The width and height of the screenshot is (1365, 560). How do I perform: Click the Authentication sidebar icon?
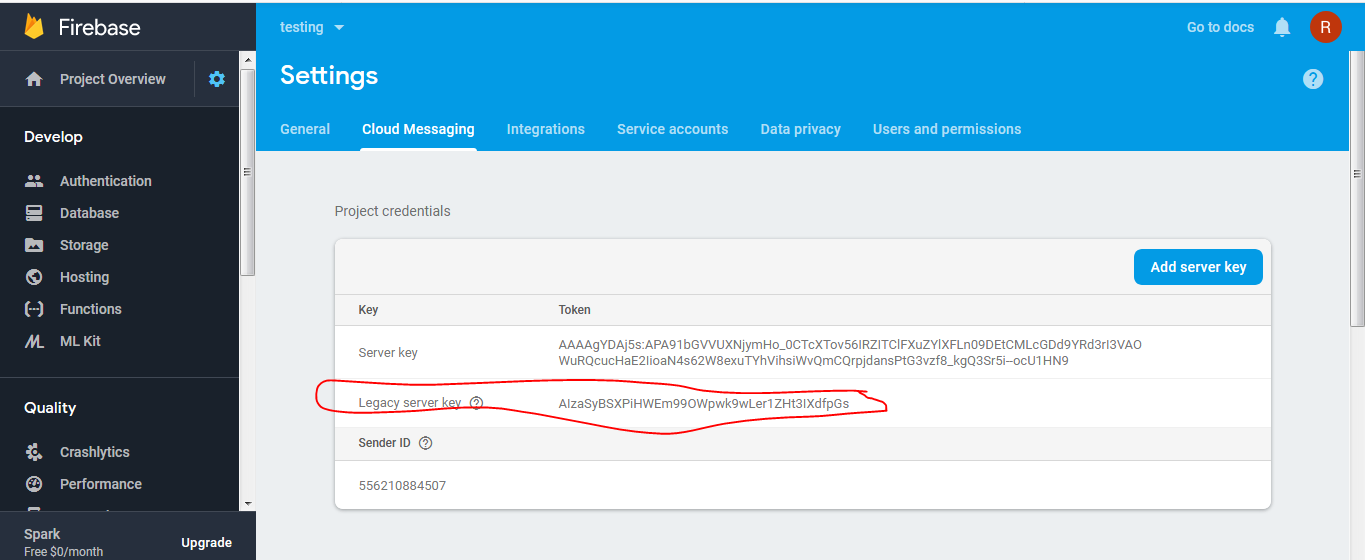[34, 181]
